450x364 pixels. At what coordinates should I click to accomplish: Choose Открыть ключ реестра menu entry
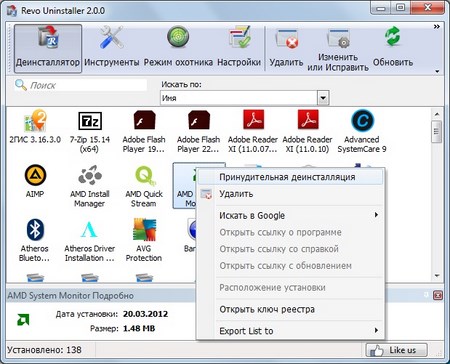[x=290, y=309]
